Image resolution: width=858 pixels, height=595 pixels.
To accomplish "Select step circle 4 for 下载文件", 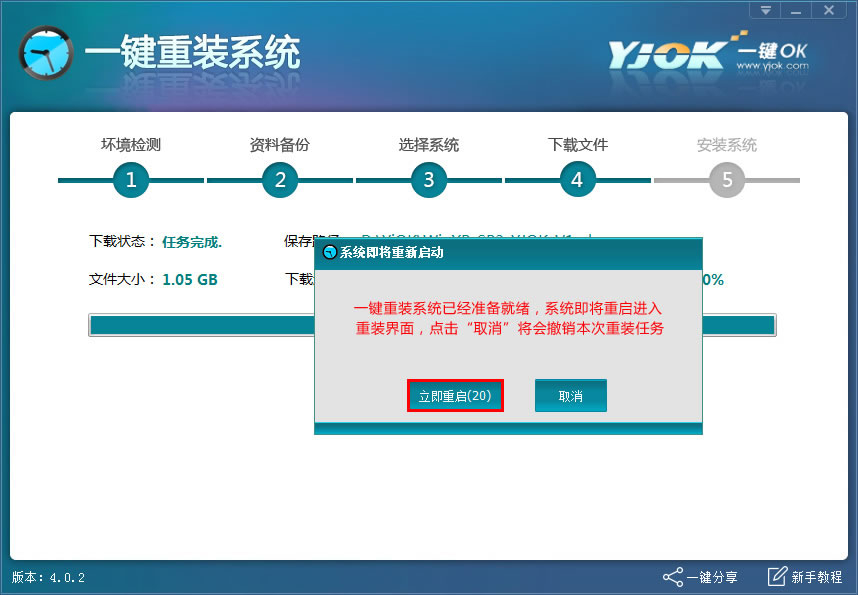I will [577, 180].
